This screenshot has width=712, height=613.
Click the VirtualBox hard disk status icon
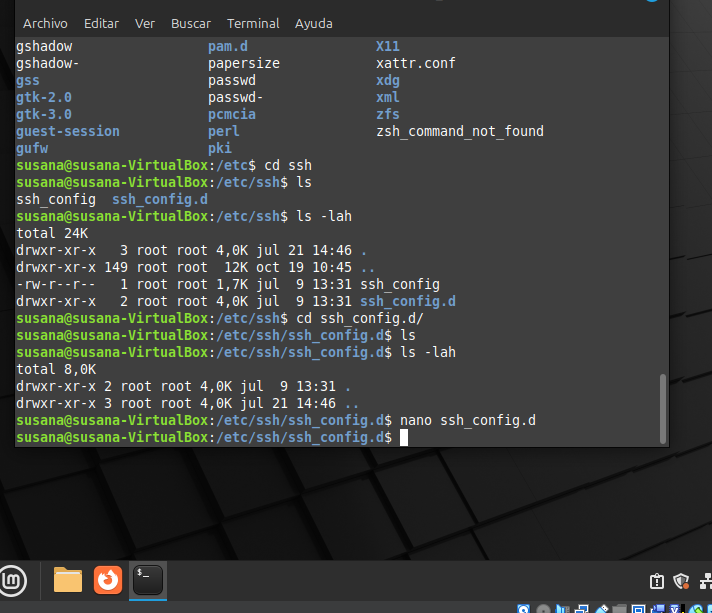pyautogui.click(x=523, y=609)
